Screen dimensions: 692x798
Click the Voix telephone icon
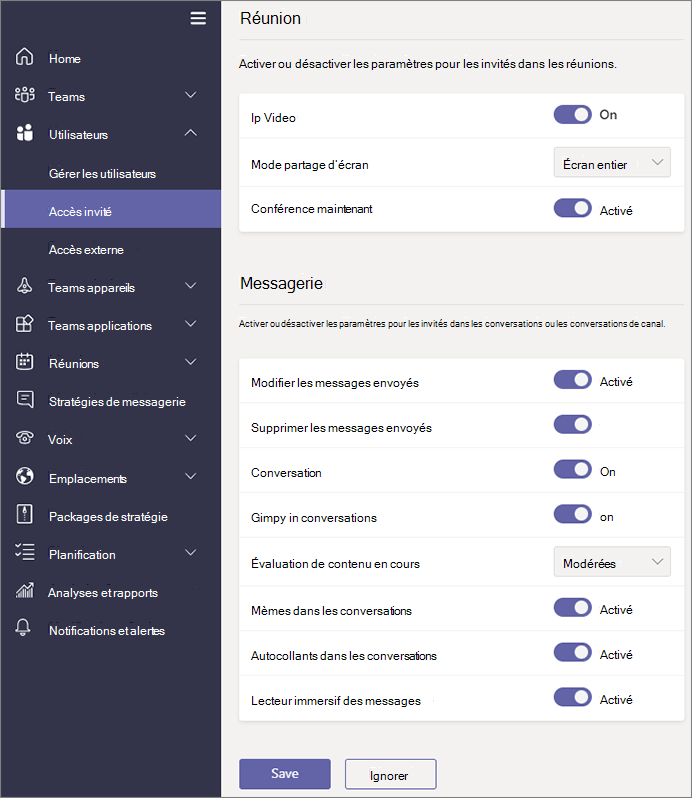coord(25,439)
